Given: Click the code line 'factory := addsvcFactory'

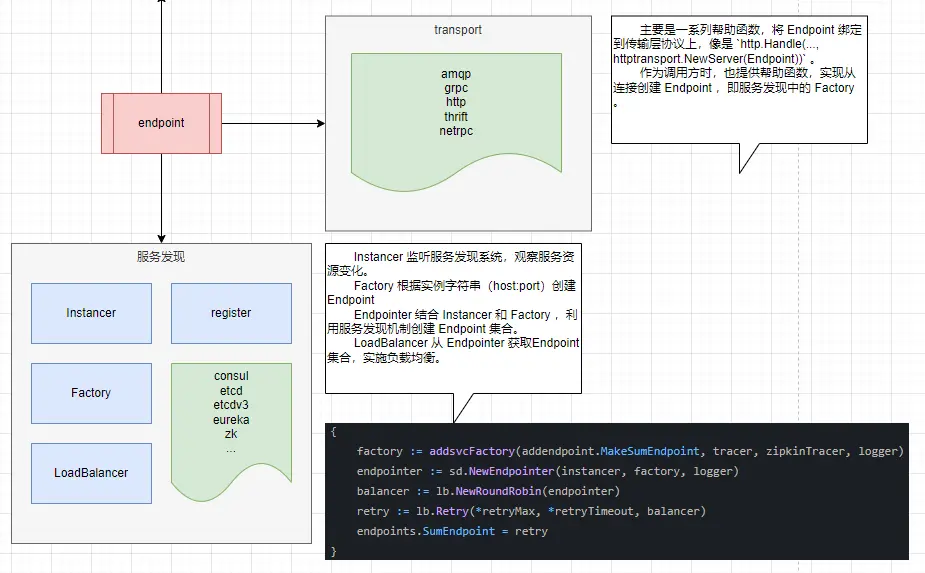Looking at the screenshot, I should (630, 451).
